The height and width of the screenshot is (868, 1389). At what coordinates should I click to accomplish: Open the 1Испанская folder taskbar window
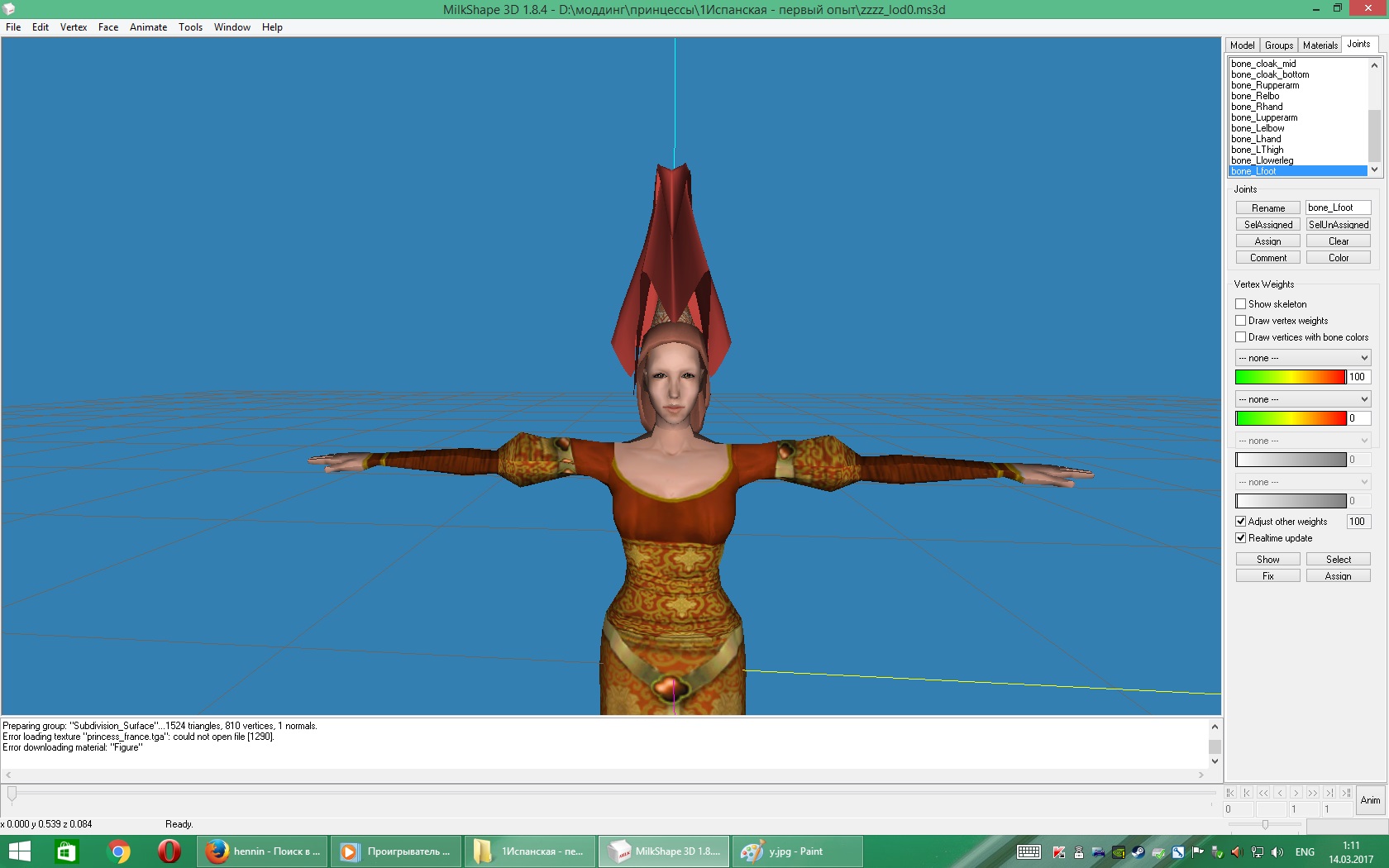tap(531, 851)
